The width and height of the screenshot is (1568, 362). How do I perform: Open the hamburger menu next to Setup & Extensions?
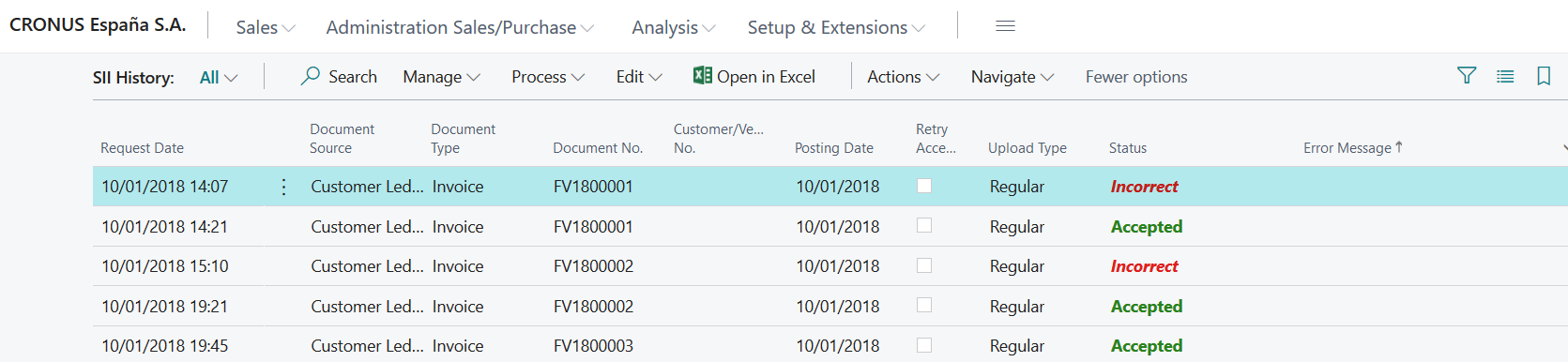tap(1005, 26)
